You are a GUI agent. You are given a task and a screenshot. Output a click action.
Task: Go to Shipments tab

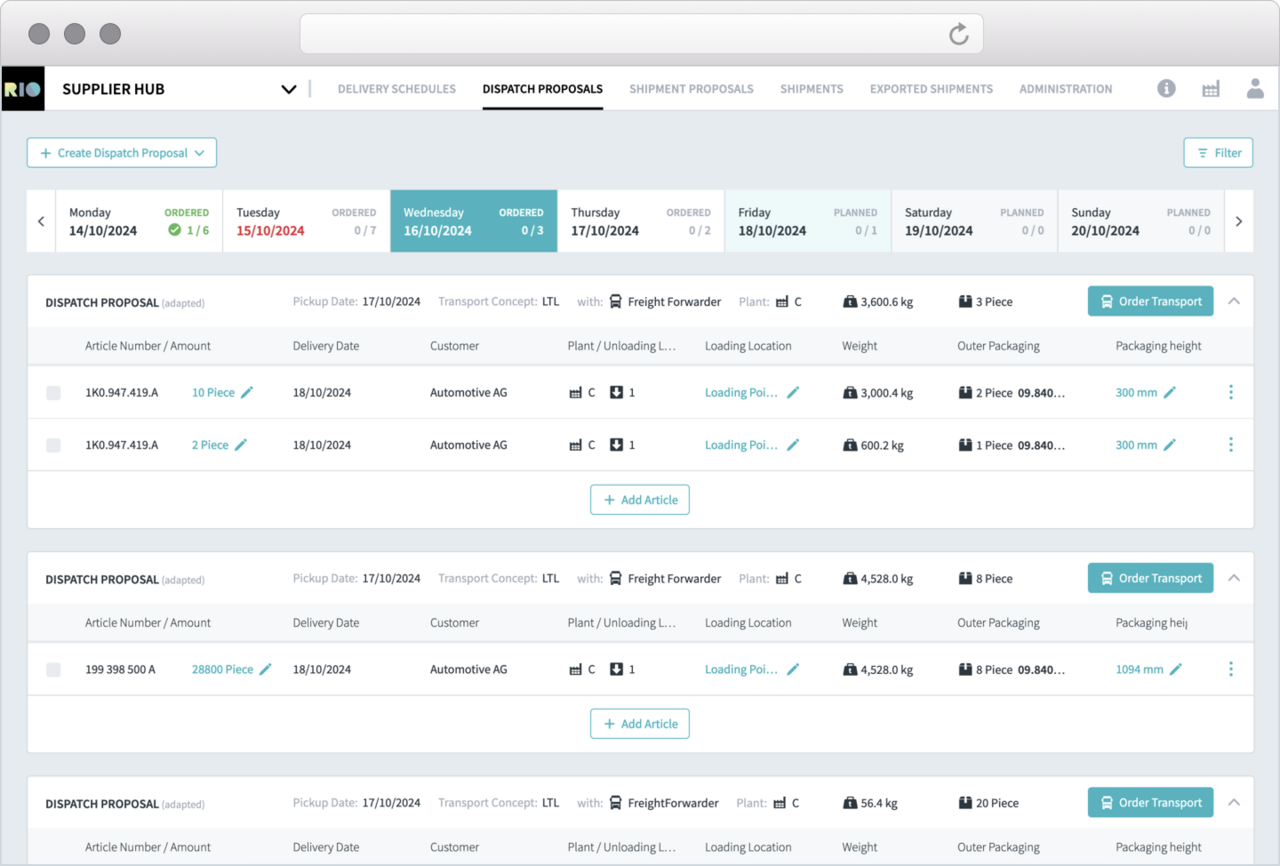(812, 89)
